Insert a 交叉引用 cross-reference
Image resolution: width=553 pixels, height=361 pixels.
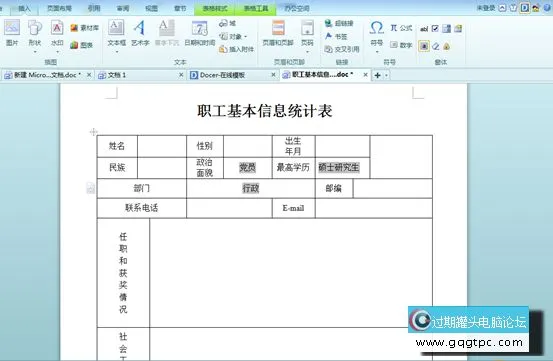tap(342, 49)
